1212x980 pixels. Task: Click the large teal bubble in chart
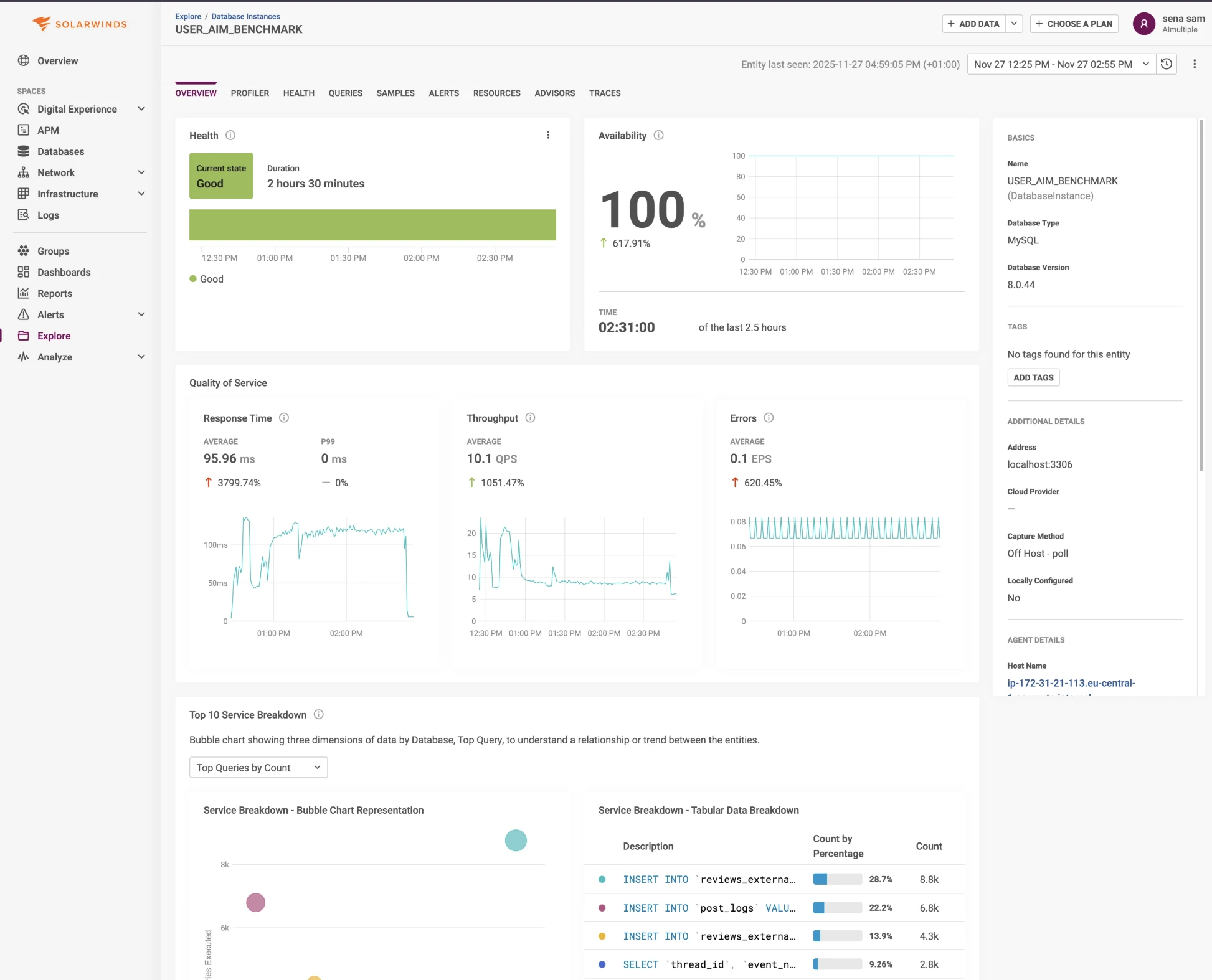tap(516, 841)
